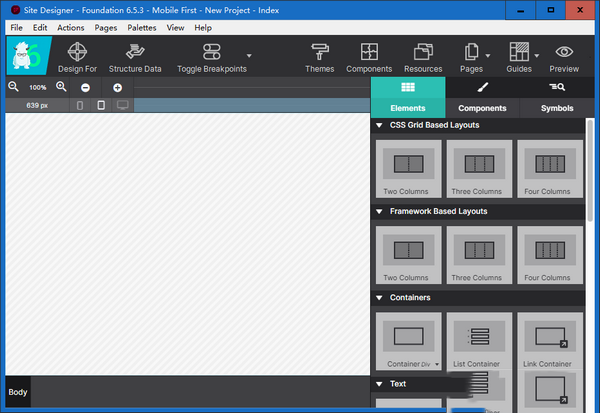Open the Guides dropdown arrow
Image resolution: width=600 pixels, height=413 pixels.
coord(537,55)
